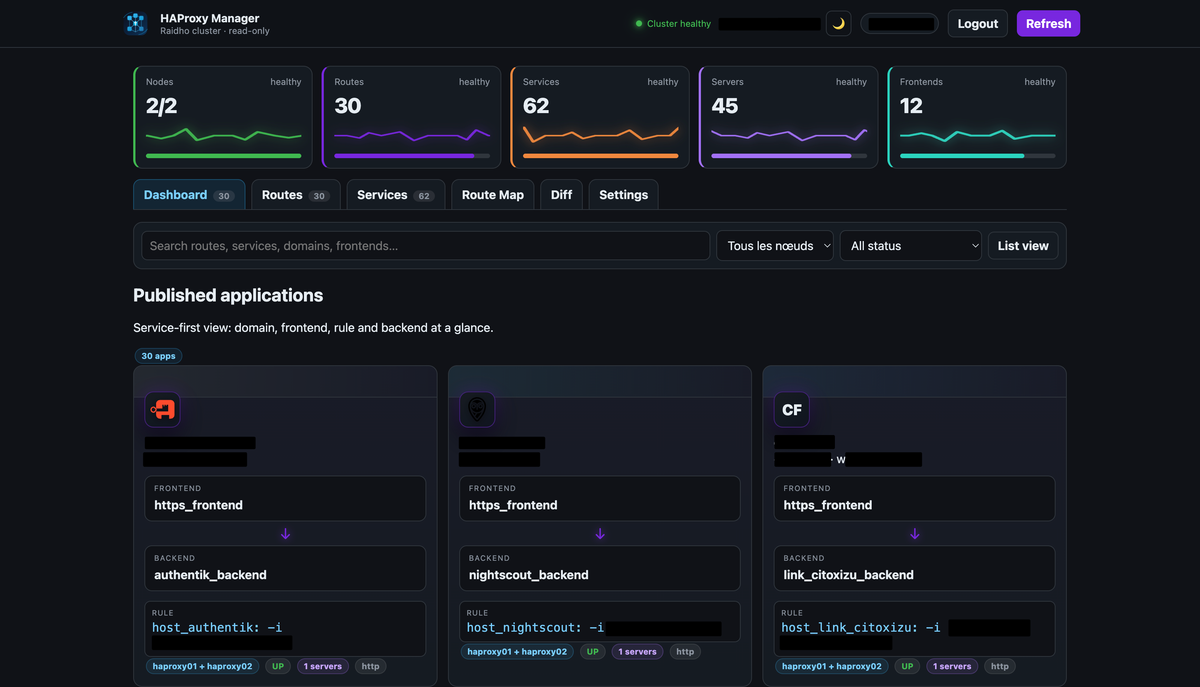This screenshot has height=687, width=1200.
Task: Click the authentik app icon
Action: 162,409
